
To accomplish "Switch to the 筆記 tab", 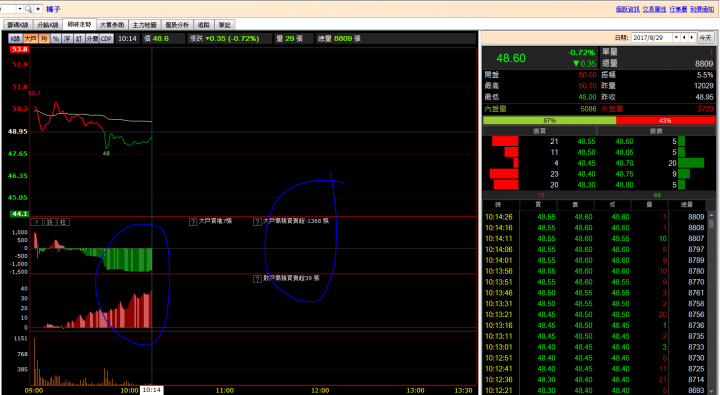I will pyautogui.click(x=225, y=25).
